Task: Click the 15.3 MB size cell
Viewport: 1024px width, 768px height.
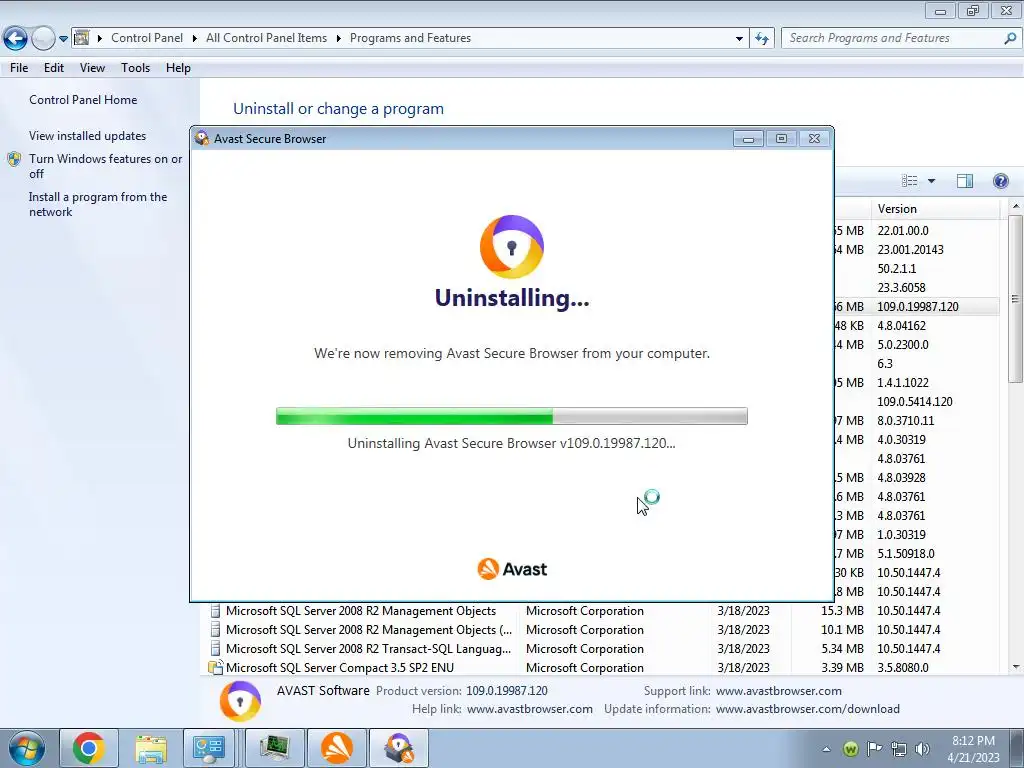Action: [842, 611]
